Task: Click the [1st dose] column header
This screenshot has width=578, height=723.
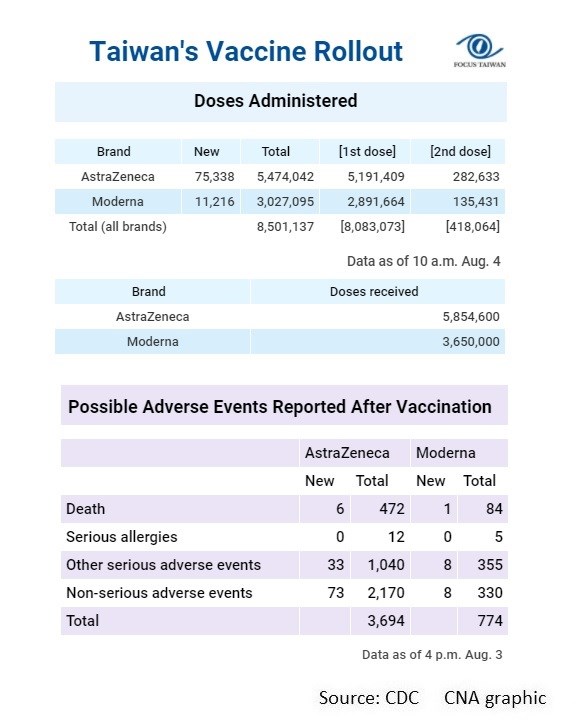Action: coord(367,151)
